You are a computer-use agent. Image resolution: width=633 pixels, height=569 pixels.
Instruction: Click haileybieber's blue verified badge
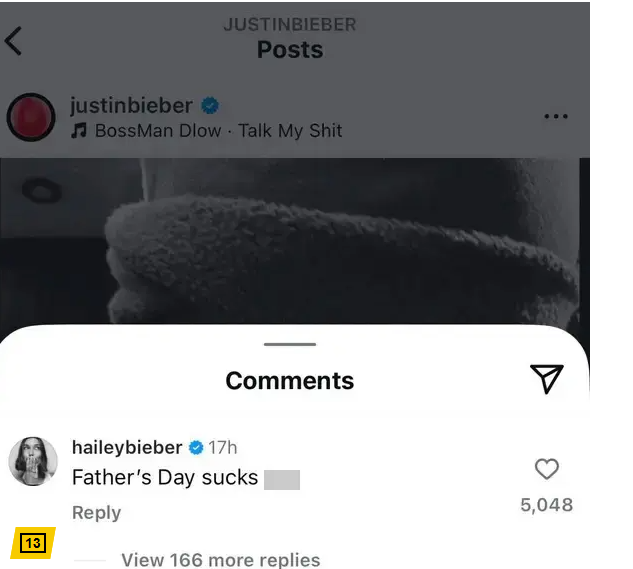pyautogui.click(x=196, y=448)
